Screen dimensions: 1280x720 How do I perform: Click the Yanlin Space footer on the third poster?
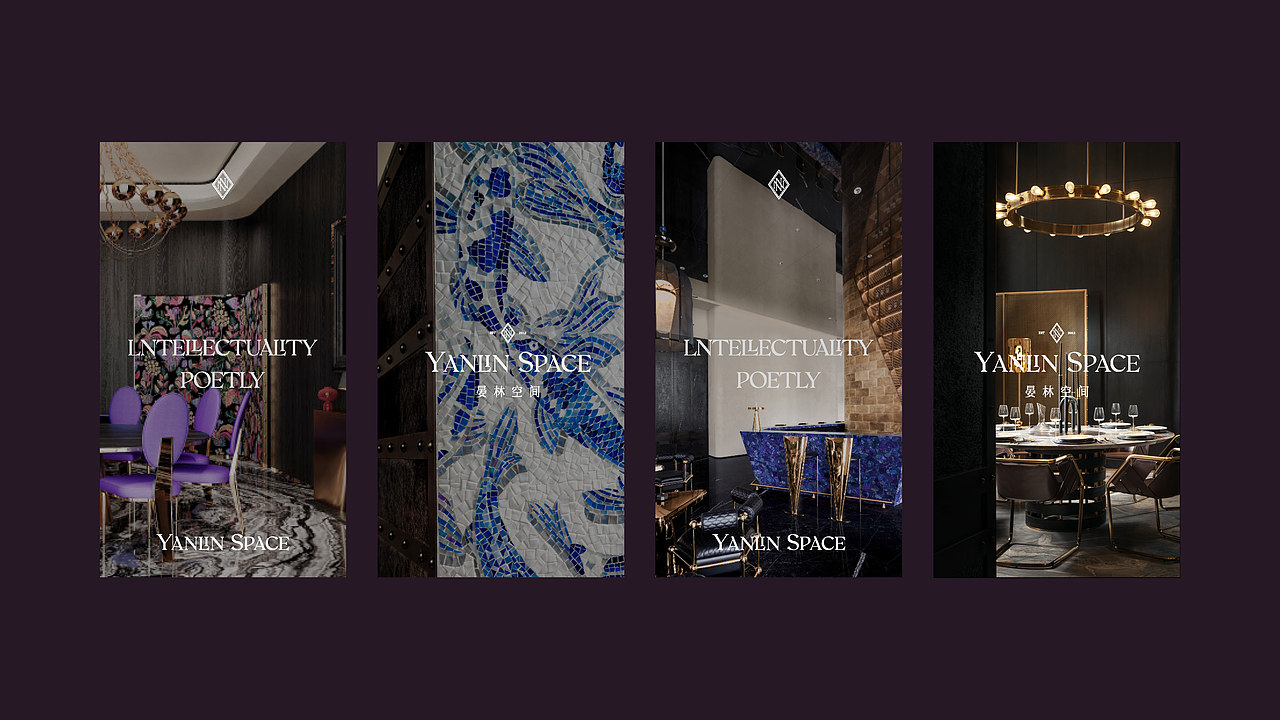(x=779, y=543)
